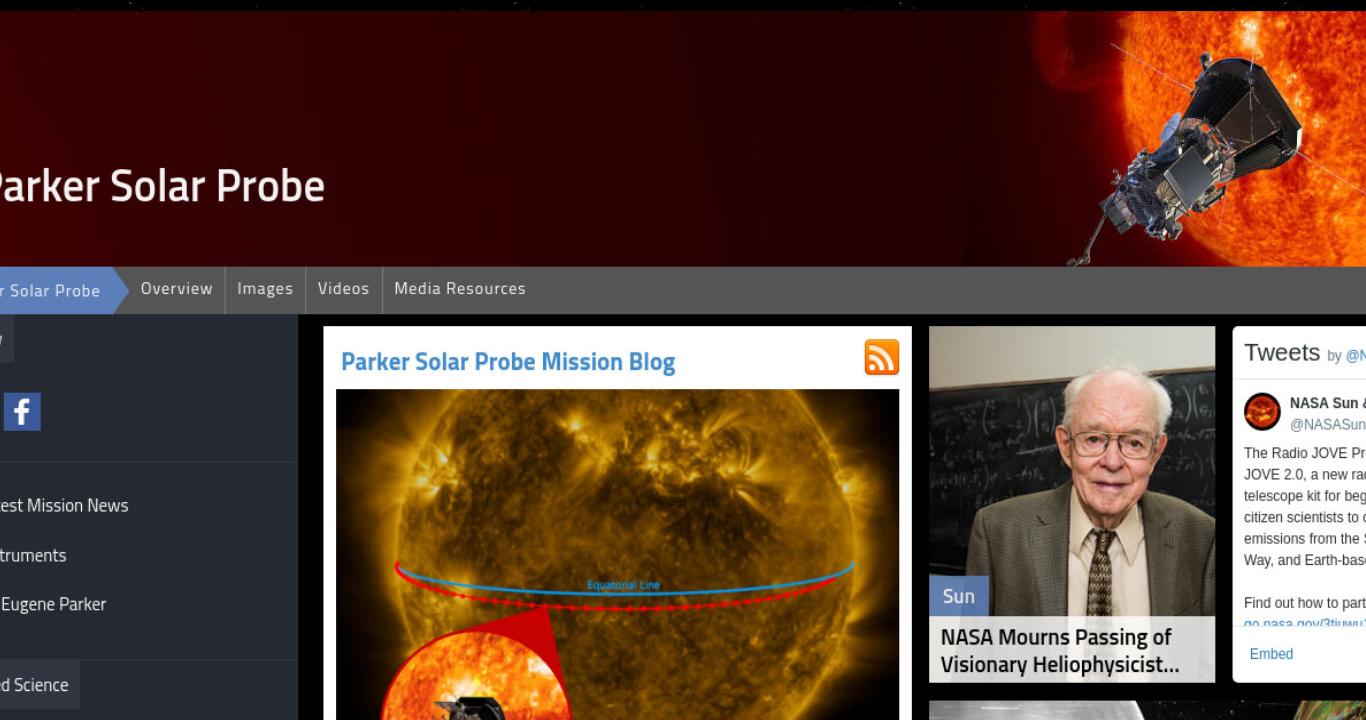Select the Instruments sidebar link
The height and width of the screenshot is (720, 1366).
click(33, 555)
